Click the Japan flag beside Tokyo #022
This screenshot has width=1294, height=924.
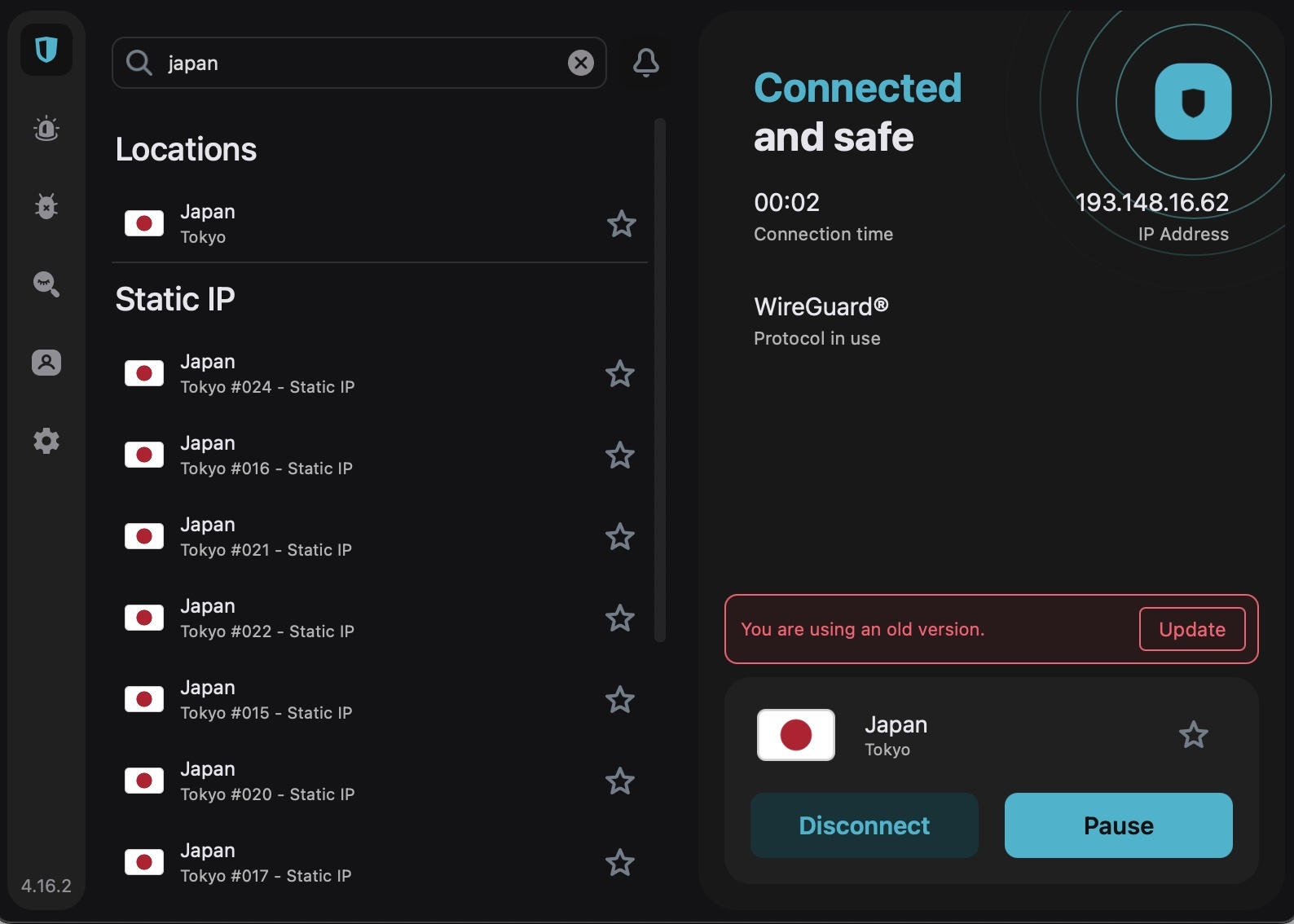pyautogui.click(x=144, y=618)
